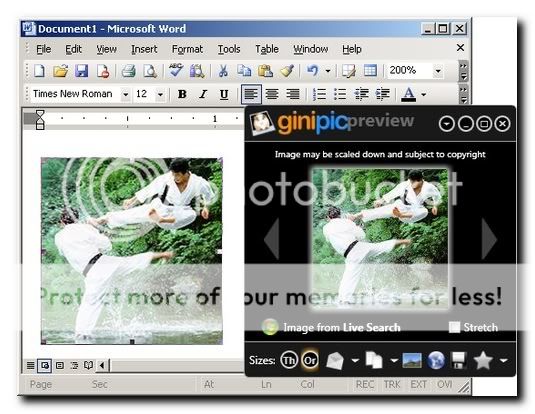This screenshot has height=414, width=535.
Task: Activate the Format Painter brush
Action: [x=287, y=71]
